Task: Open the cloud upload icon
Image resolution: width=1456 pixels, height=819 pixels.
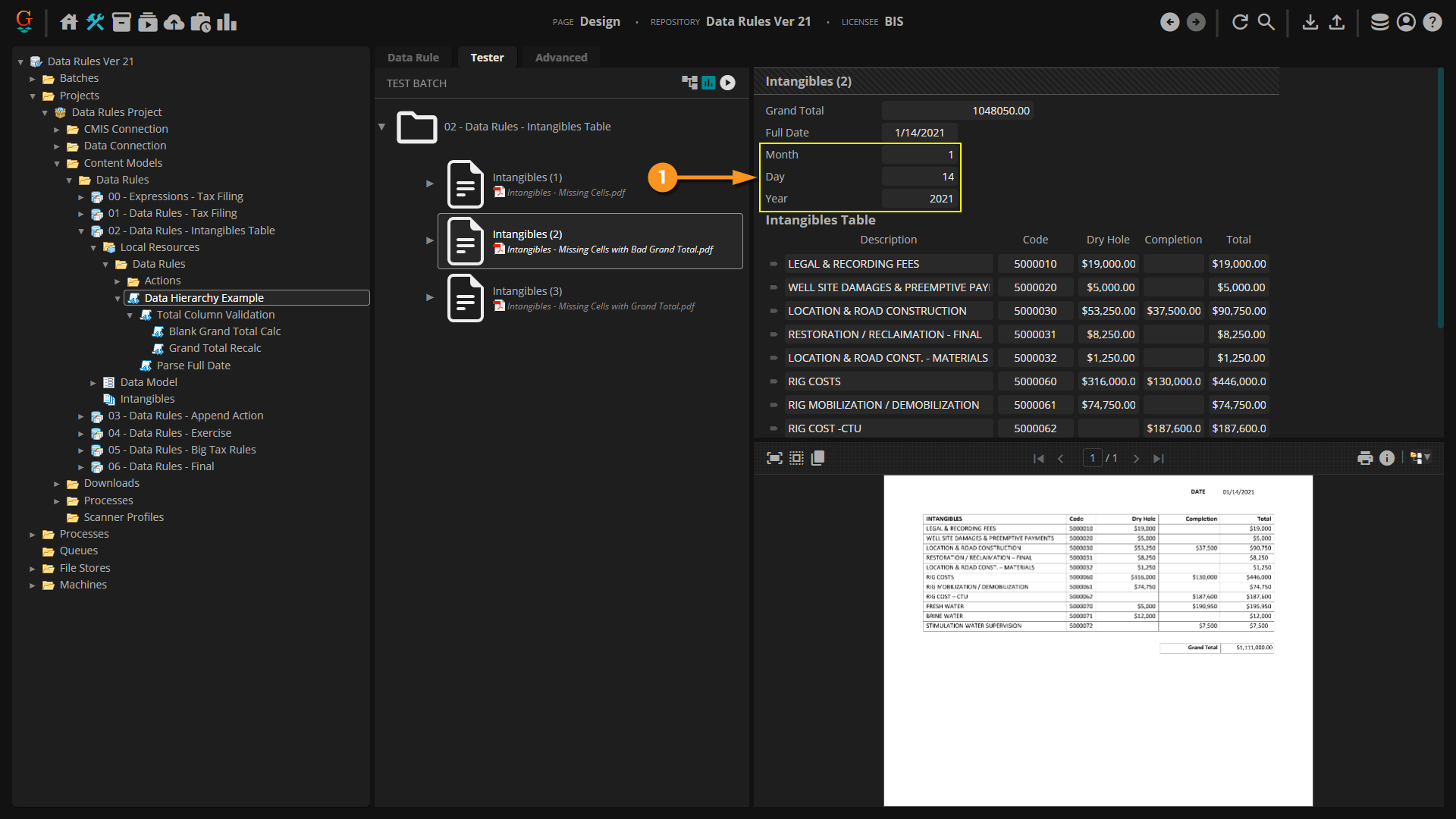Action: [174, 22]
